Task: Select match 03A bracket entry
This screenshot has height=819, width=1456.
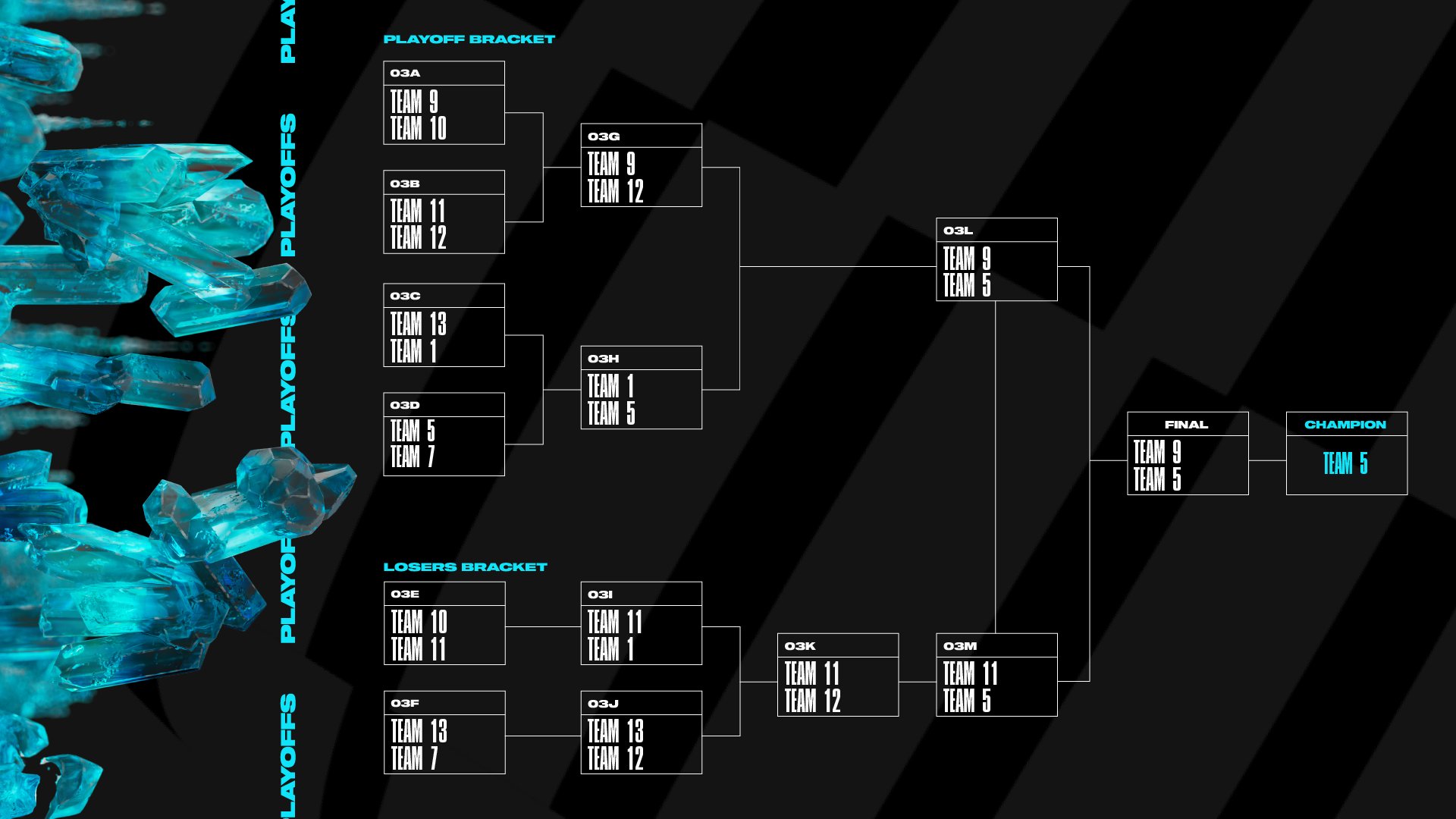Action: tap(444, 101)
